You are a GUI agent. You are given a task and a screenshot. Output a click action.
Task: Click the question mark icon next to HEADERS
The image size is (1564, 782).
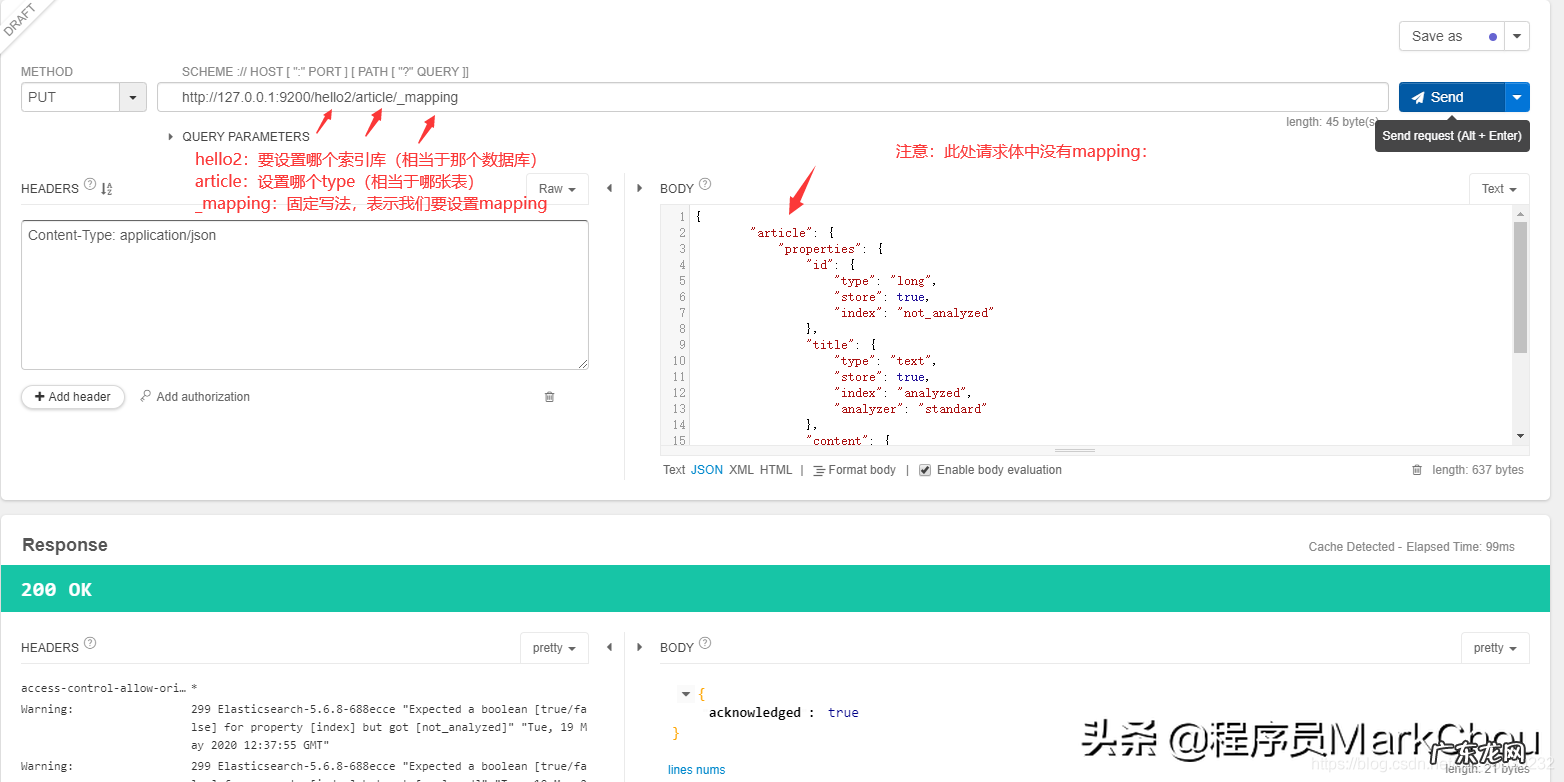pos(90,184)
